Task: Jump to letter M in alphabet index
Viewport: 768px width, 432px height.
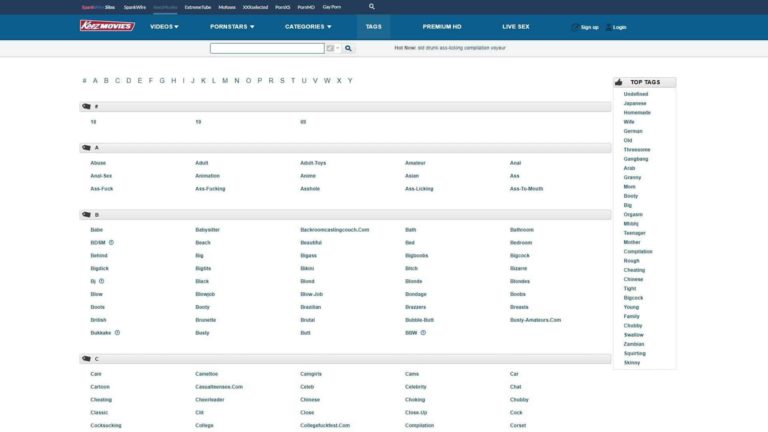Action: [225, 80]
